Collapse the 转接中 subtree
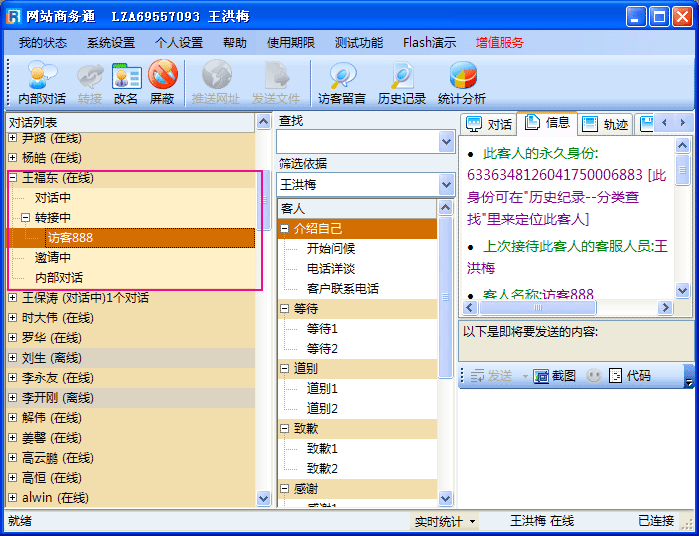The height and width of the screenshot is (536, 699). 26,218
